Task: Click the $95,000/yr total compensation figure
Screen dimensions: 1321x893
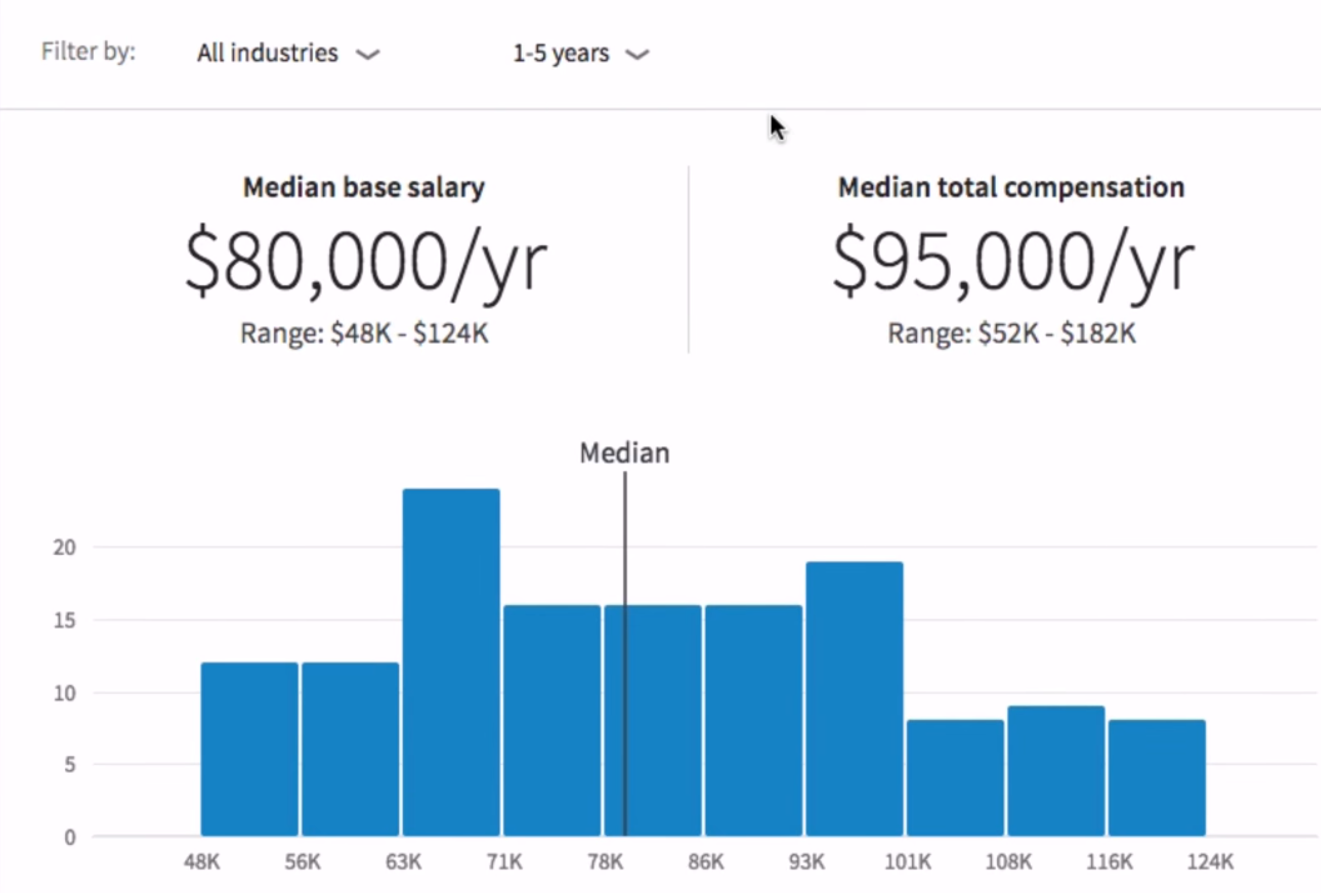Action: point(1012,261)
